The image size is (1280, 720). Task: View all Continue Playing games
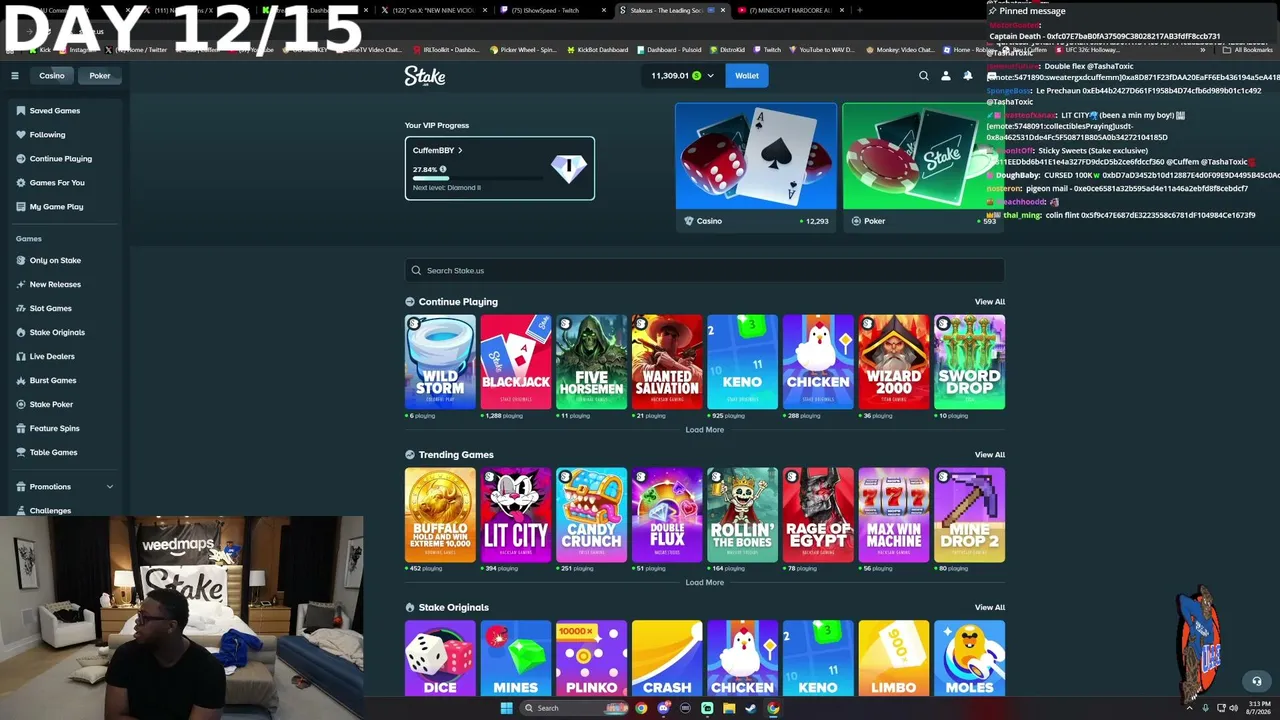point(990,302)
